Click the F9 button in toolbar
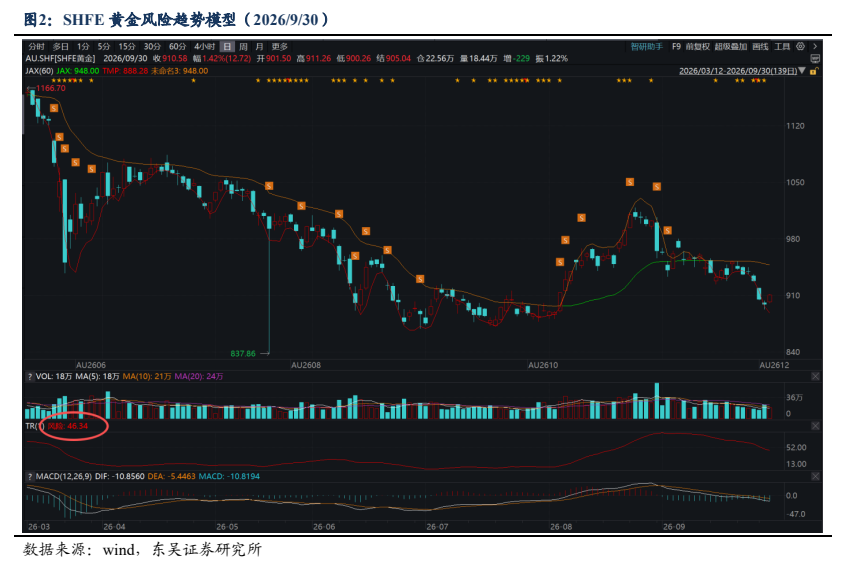 [676, 46]
